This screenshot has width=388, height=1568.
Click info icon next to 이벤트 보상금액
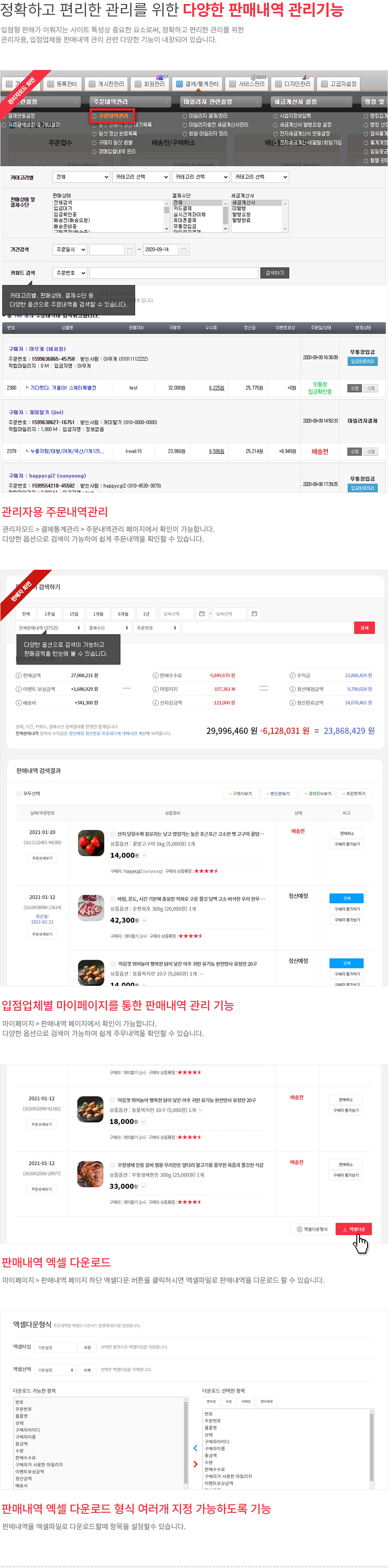click(x=18, y=689)
